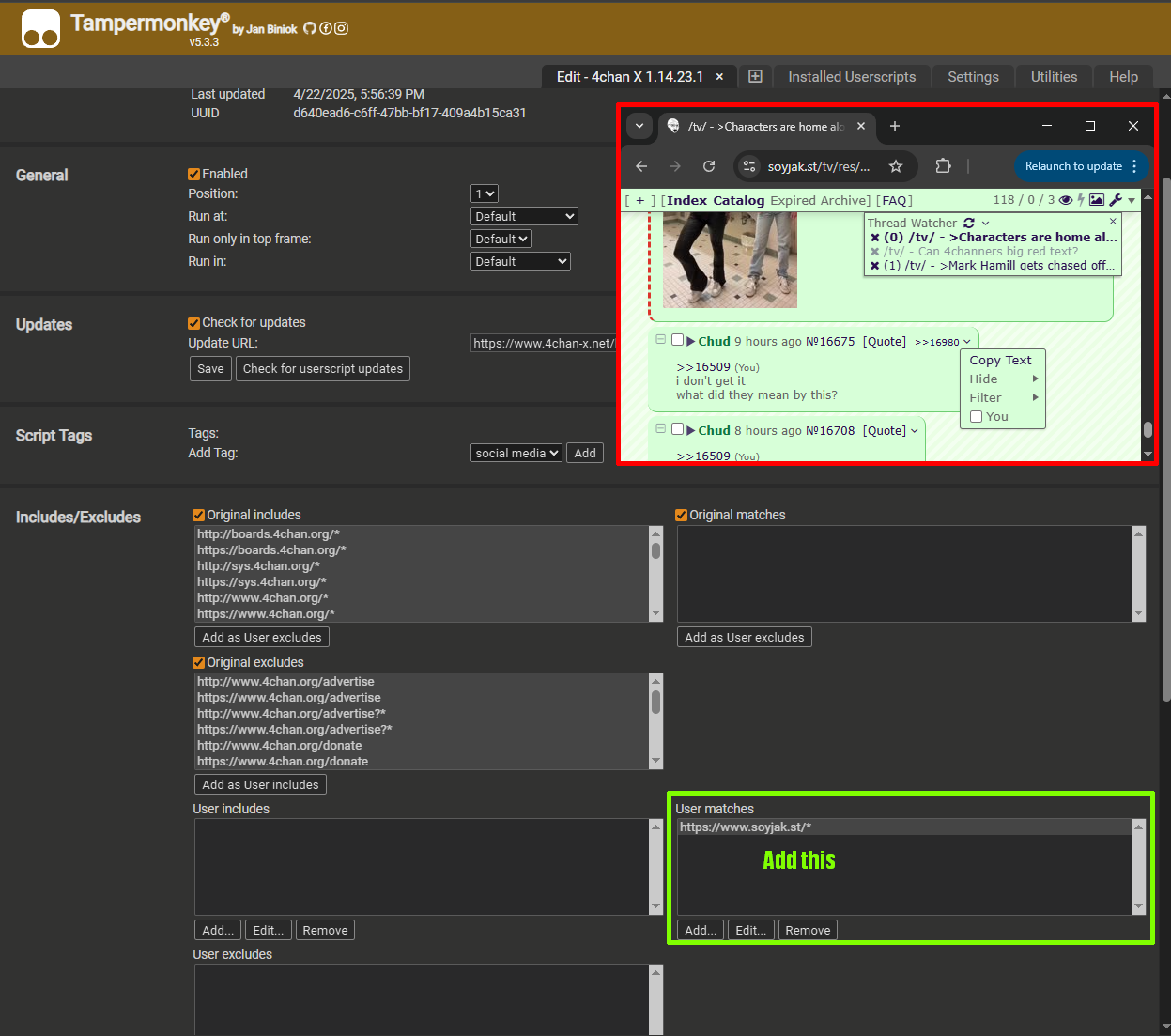Open the Run in dropdown
Image resolution: width=1171 pixels, height=1036 pixels.
520,261
